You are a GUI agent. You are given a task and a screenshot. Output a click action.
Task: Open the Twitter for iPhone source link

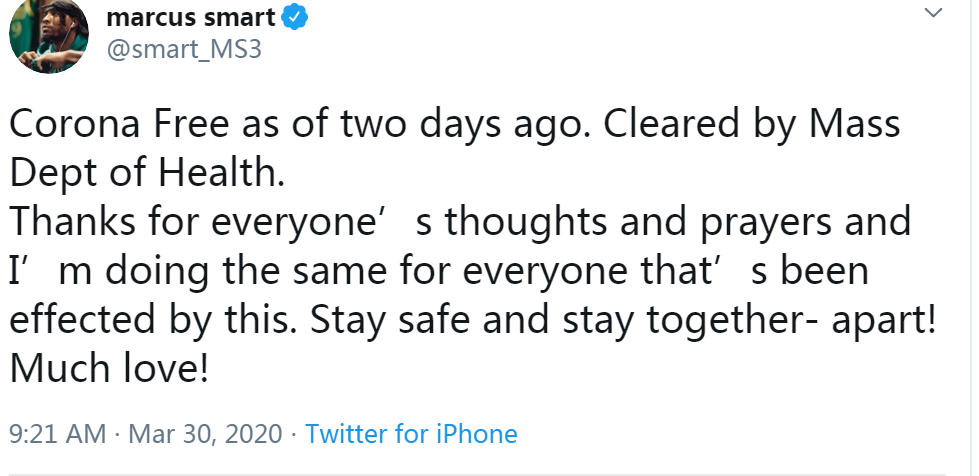point(411,434)
